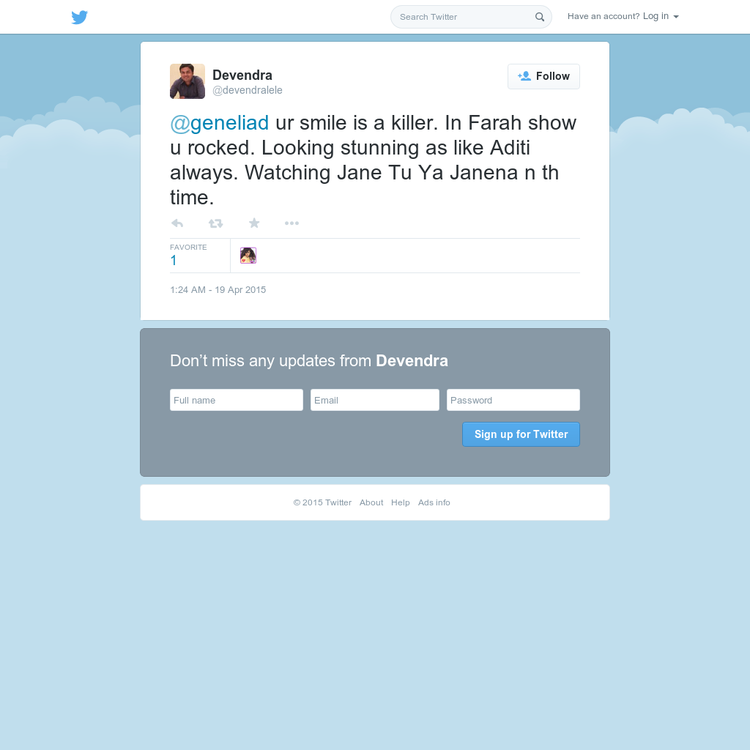Click Sign up for Twitter button
The height and width of the screenshot is (750, 750).
(521, 434)
